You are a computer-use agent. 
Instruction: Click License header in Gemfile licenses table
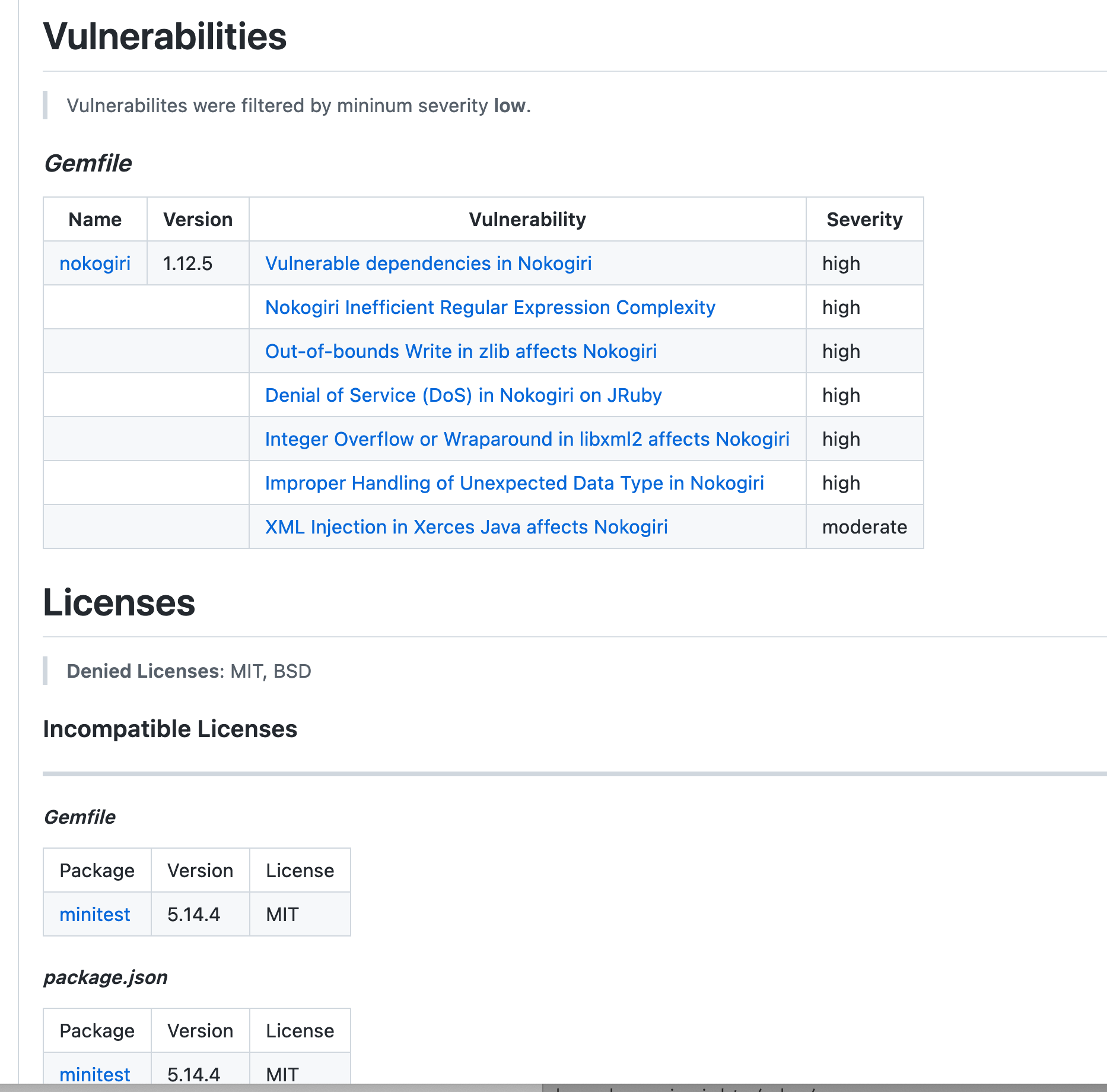point(300,871)
